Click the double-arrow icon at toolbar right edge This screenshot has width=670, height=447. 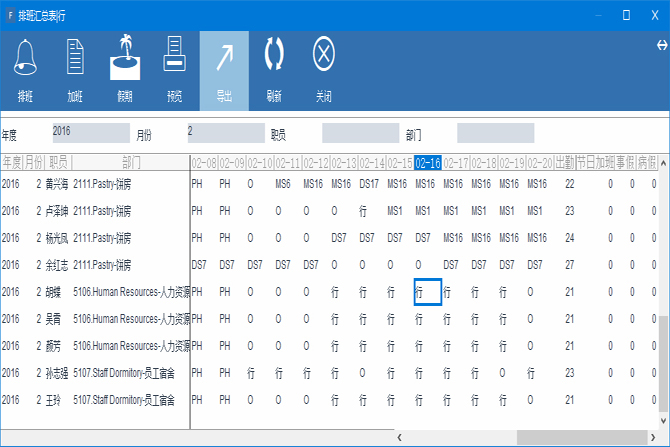click(662, 45)
